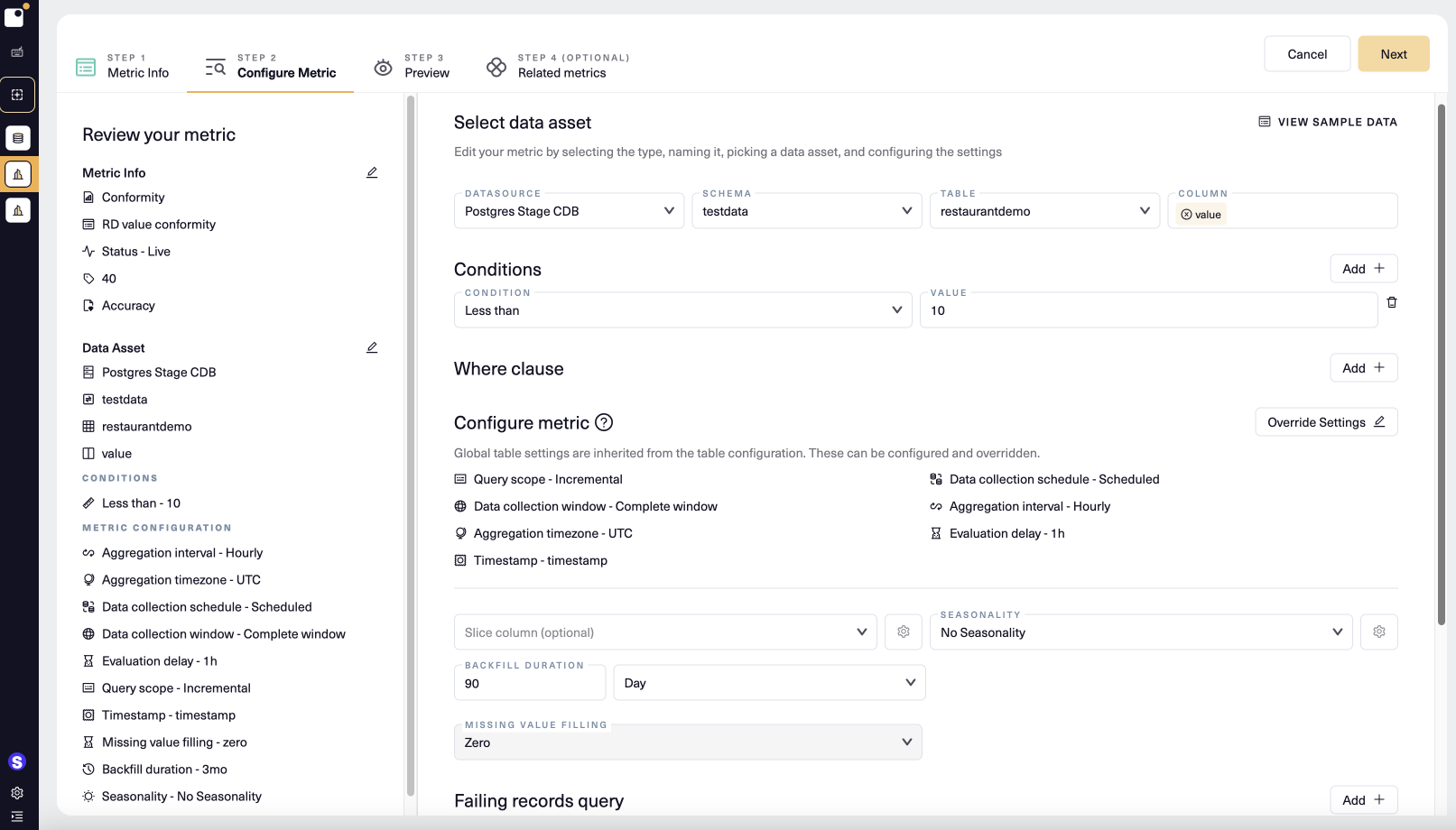The image size is (1456, 830).
Task: Expand the Schema dropdown
Action: tap(806, 211)
